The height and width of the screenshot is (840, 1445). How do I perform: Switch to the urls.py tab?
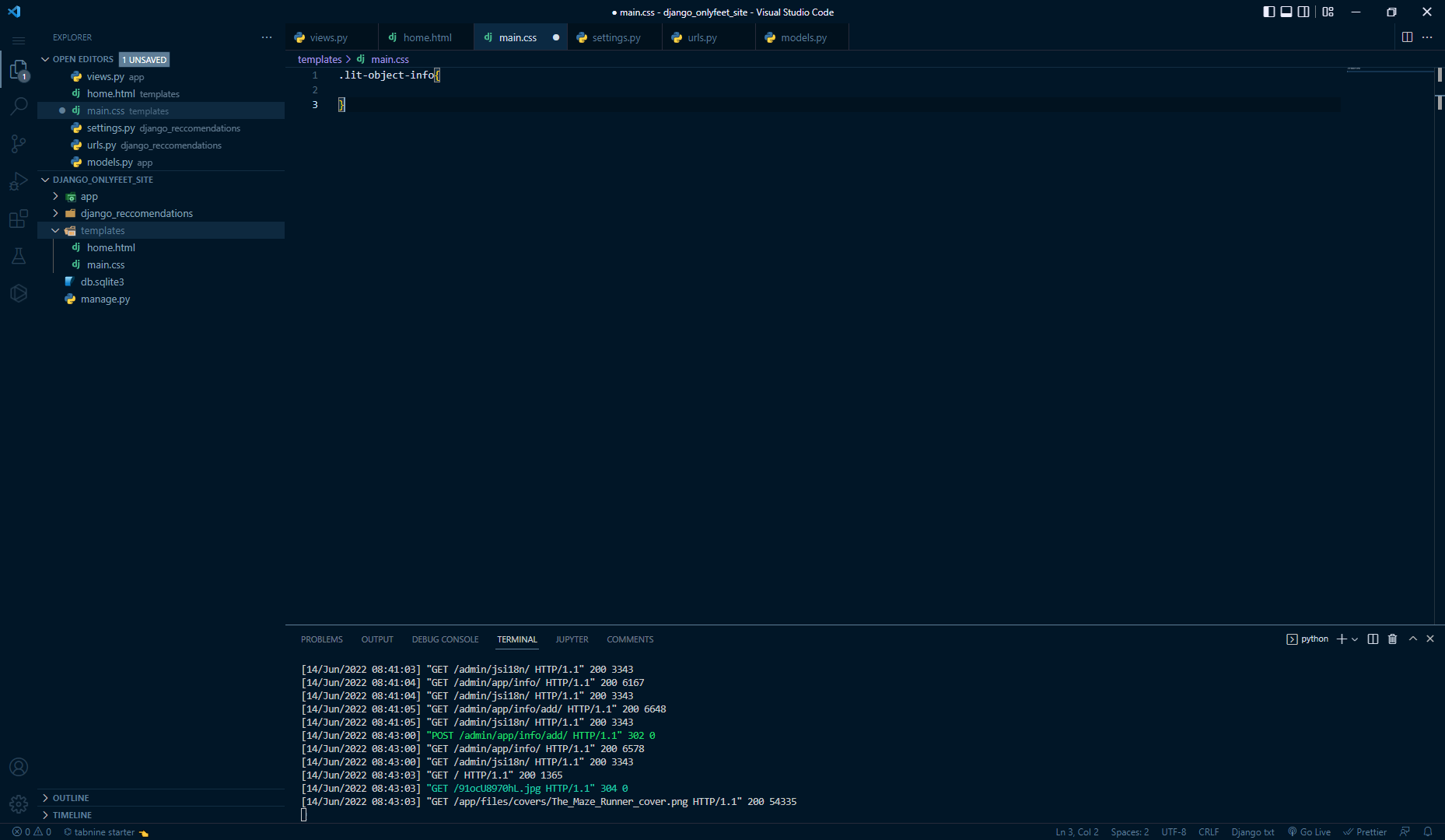[x=709, y=37]
